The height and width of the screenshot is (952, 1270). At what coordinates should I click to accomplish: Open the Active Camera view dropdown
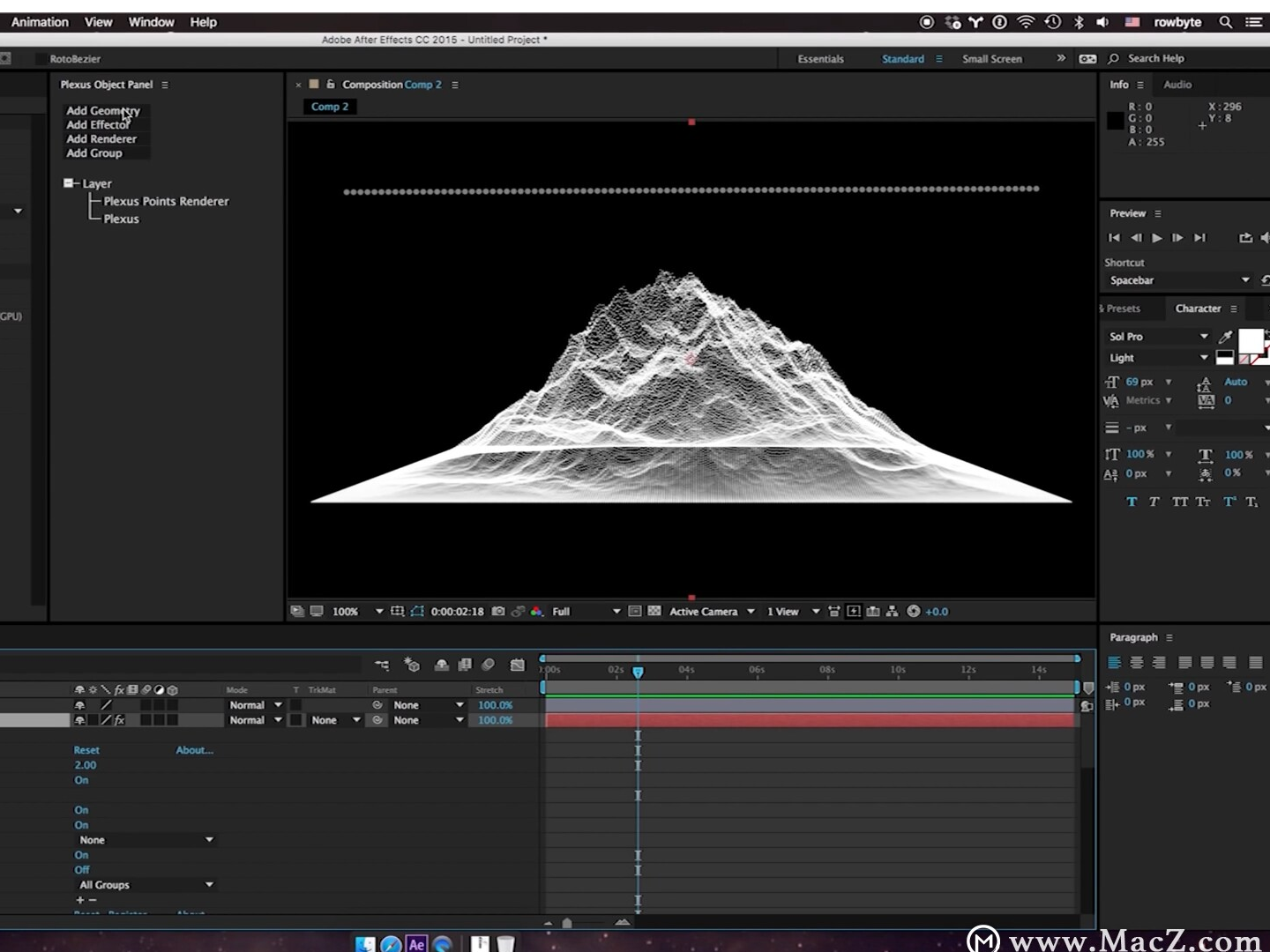(711, 611)
